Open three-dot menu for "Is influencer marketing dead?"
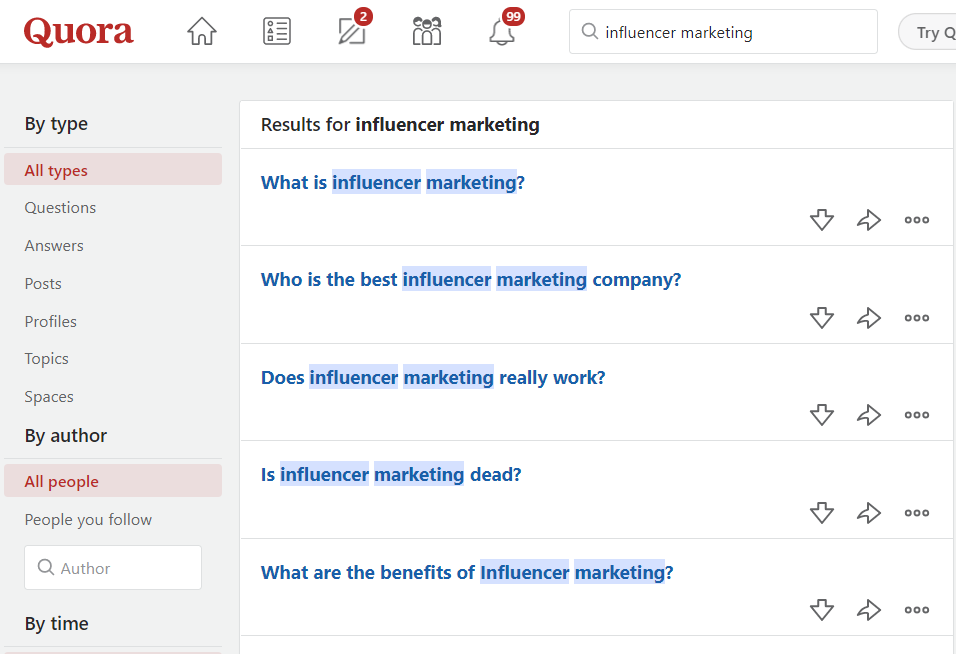This screenshot has height=654, width=956. click(916, 513)
